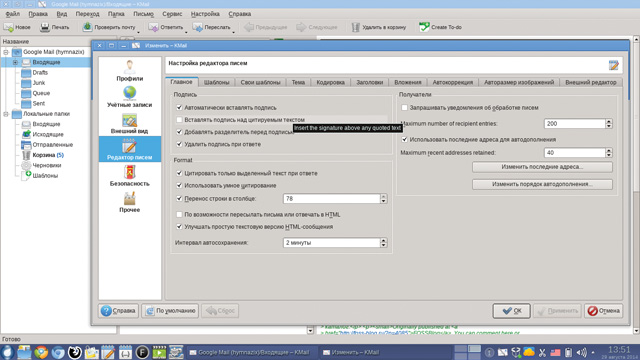
Task: Adjust the Перенос строки column spinner
Action: 383,199
